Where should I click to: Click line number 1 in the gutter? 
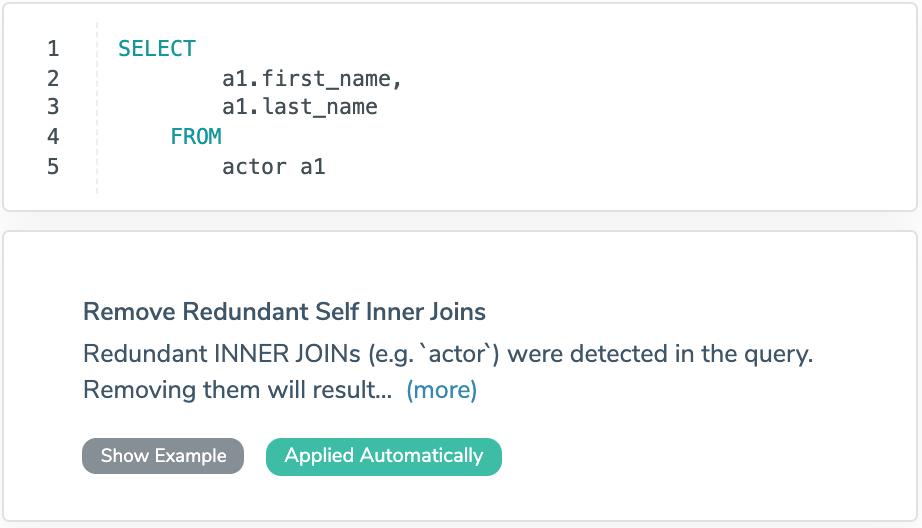pos(54,49)
